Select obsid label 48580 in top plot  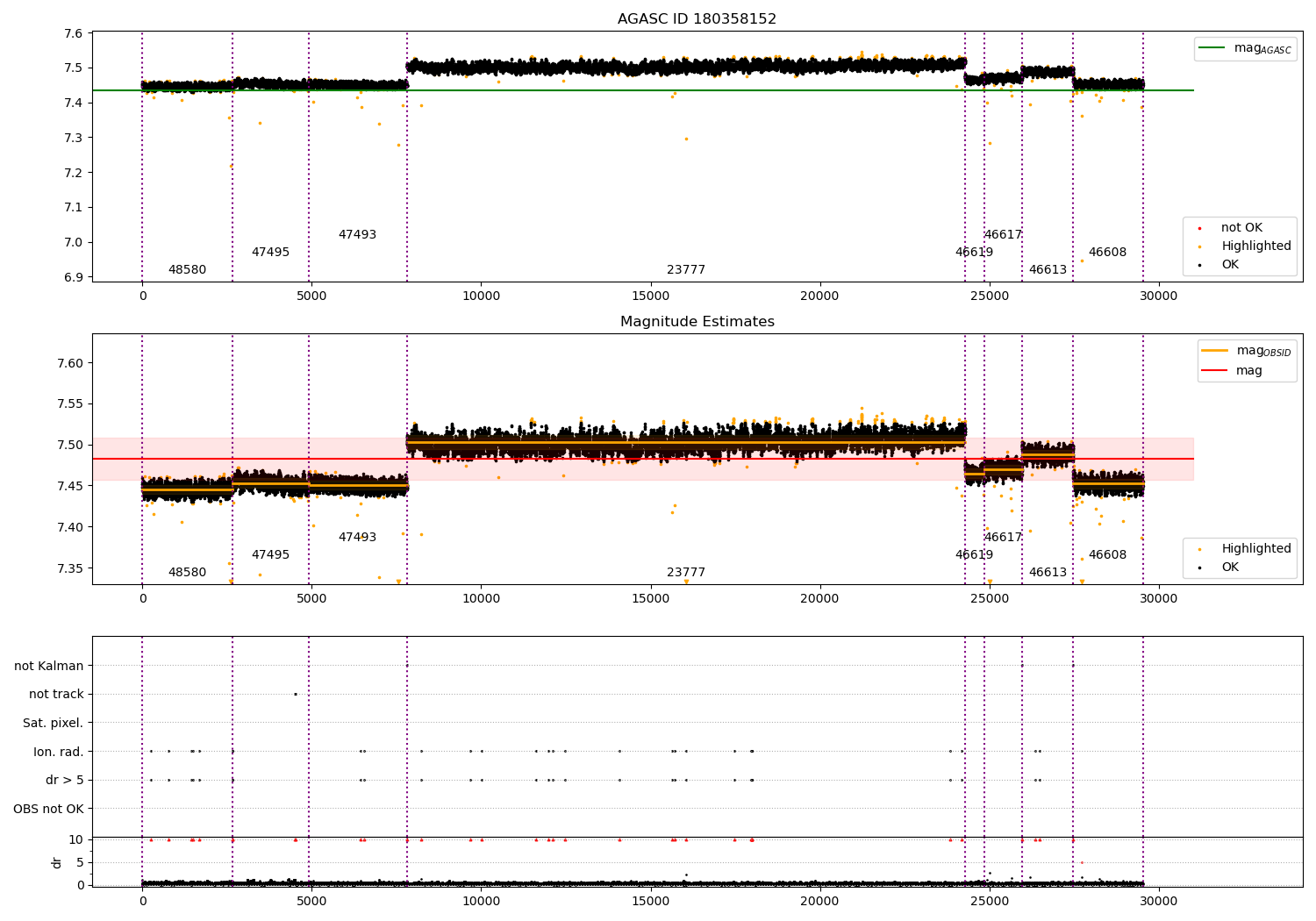(187, 270)
